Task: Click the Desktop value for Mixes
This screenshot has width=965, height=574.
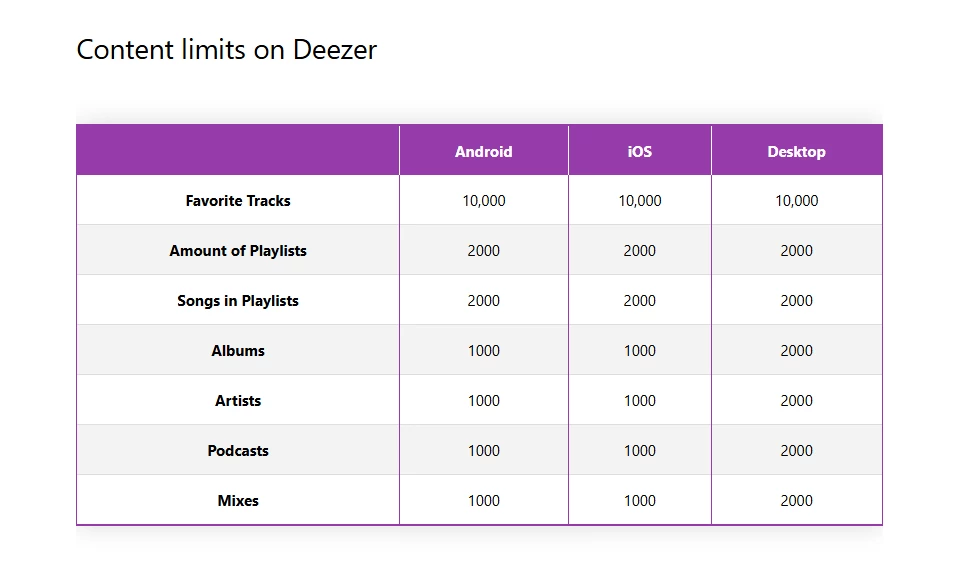Action: (x=796, y=501)
